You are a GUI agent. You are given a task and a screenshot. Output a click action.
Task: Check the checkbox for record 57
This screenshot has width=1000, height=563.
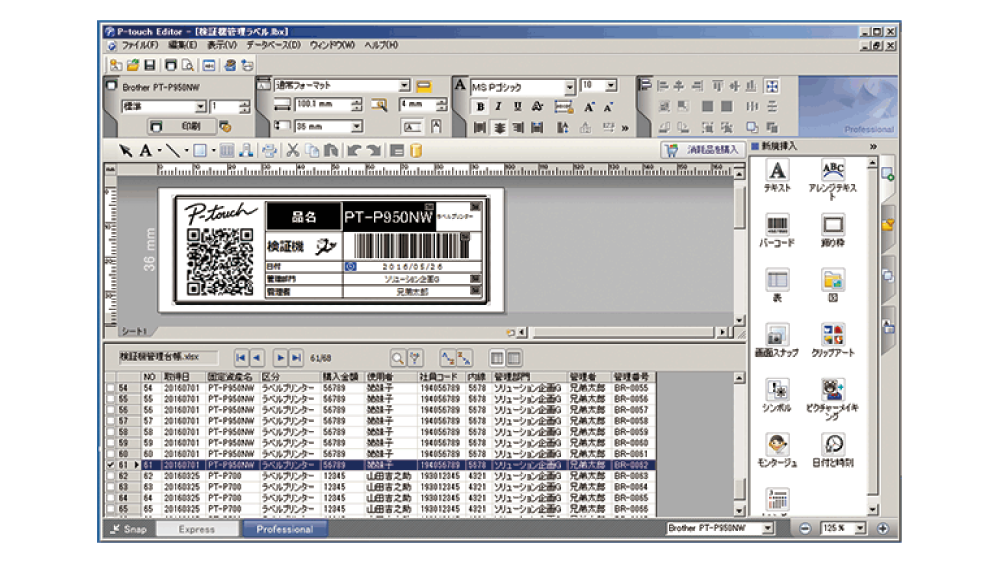click(x=111, y=421)
